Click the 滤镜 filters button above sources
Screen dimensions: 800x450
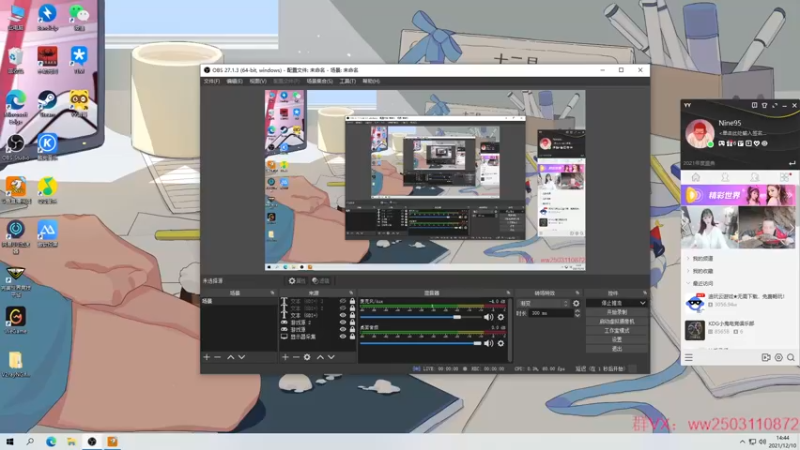(321, 281)
